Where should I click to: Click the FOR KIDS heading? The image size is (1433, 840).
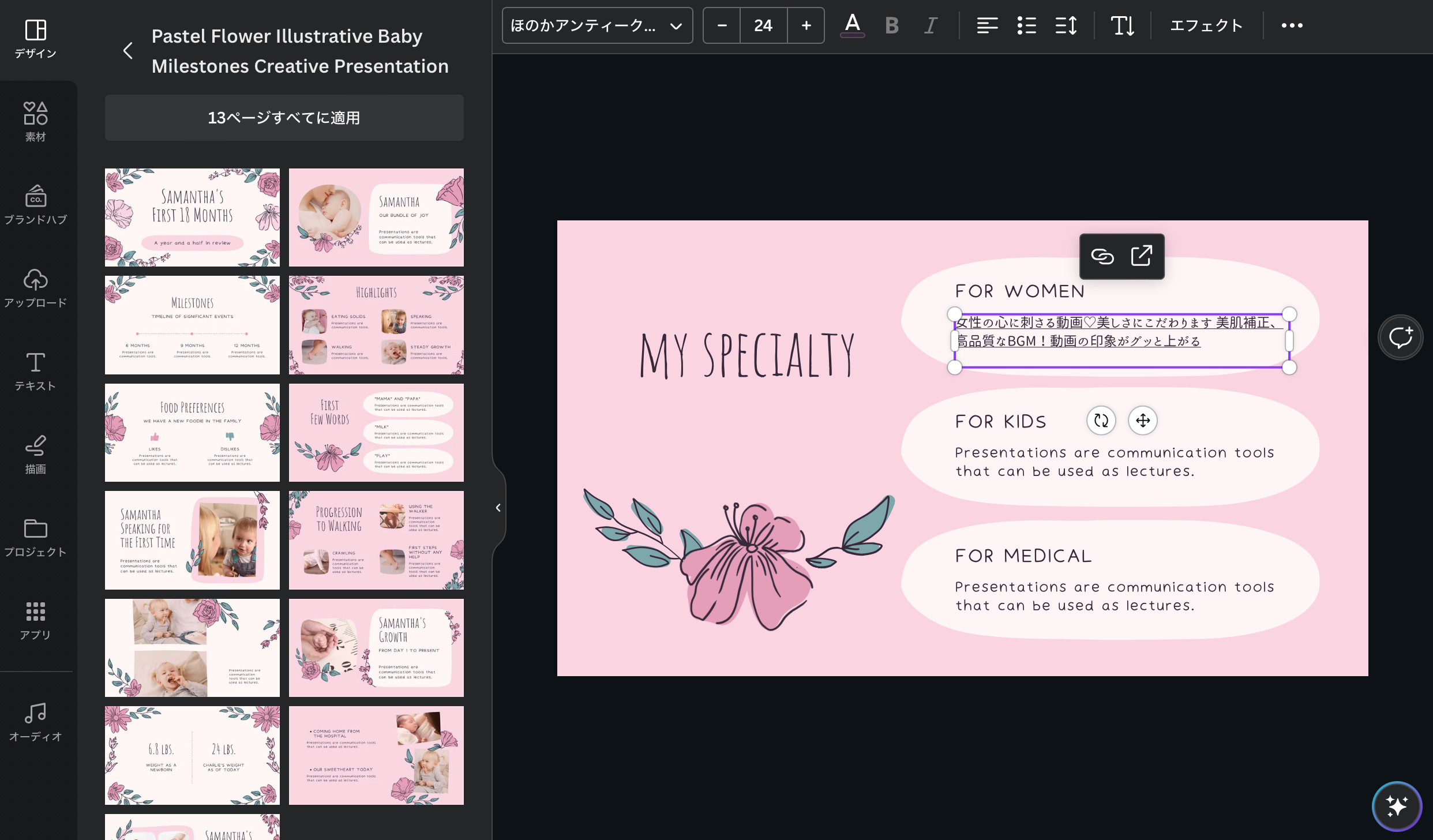click(x=1001, y=422)
